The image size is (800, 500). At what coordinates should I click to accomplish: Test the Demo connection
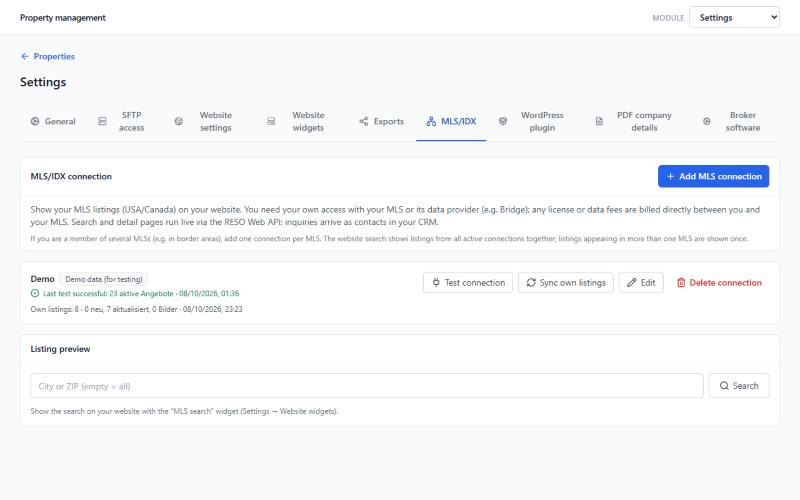pos(468,283)
